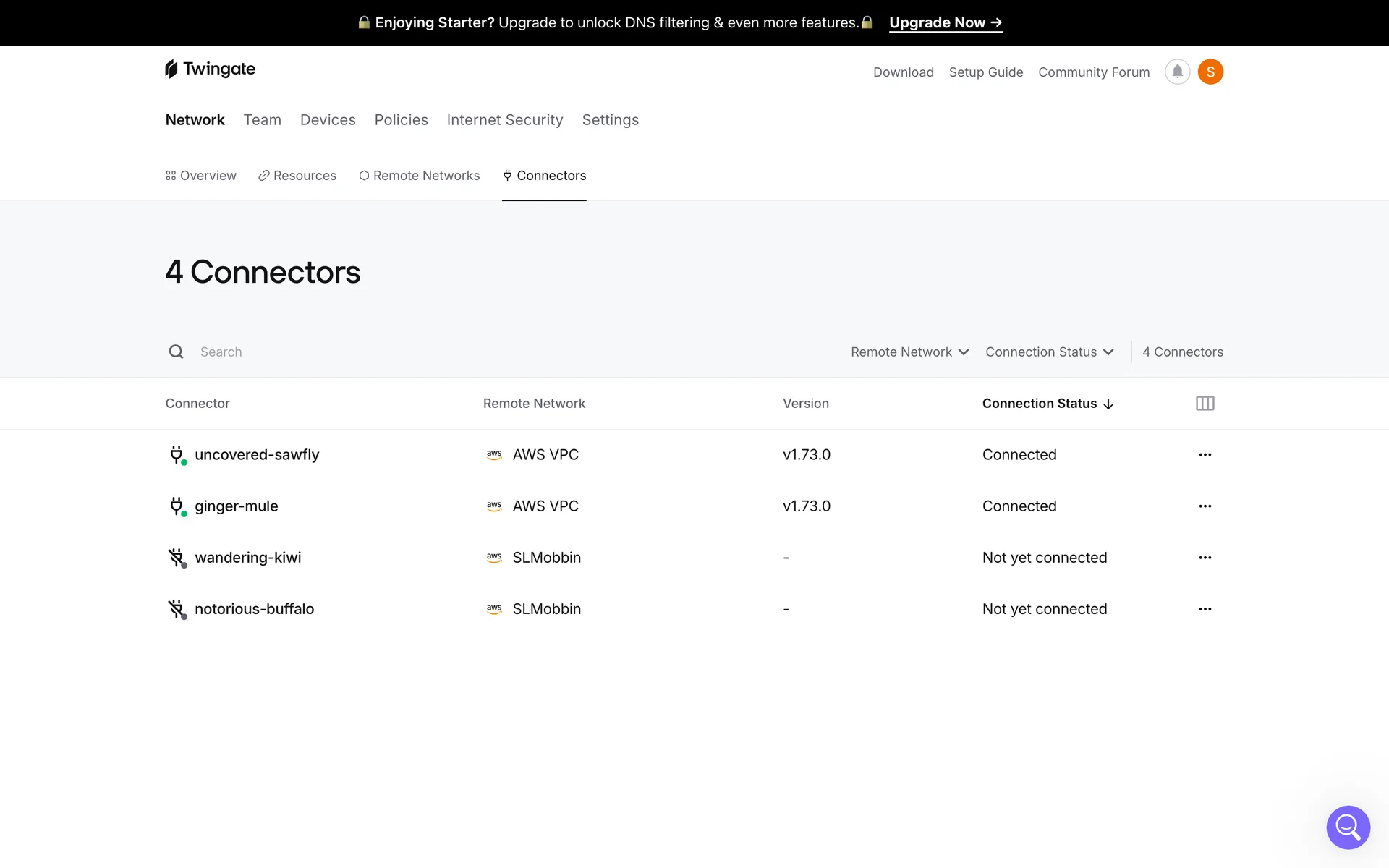Click the Twingate logo
The width and height of the screenshot is (1389, 868).
(211, 69)
